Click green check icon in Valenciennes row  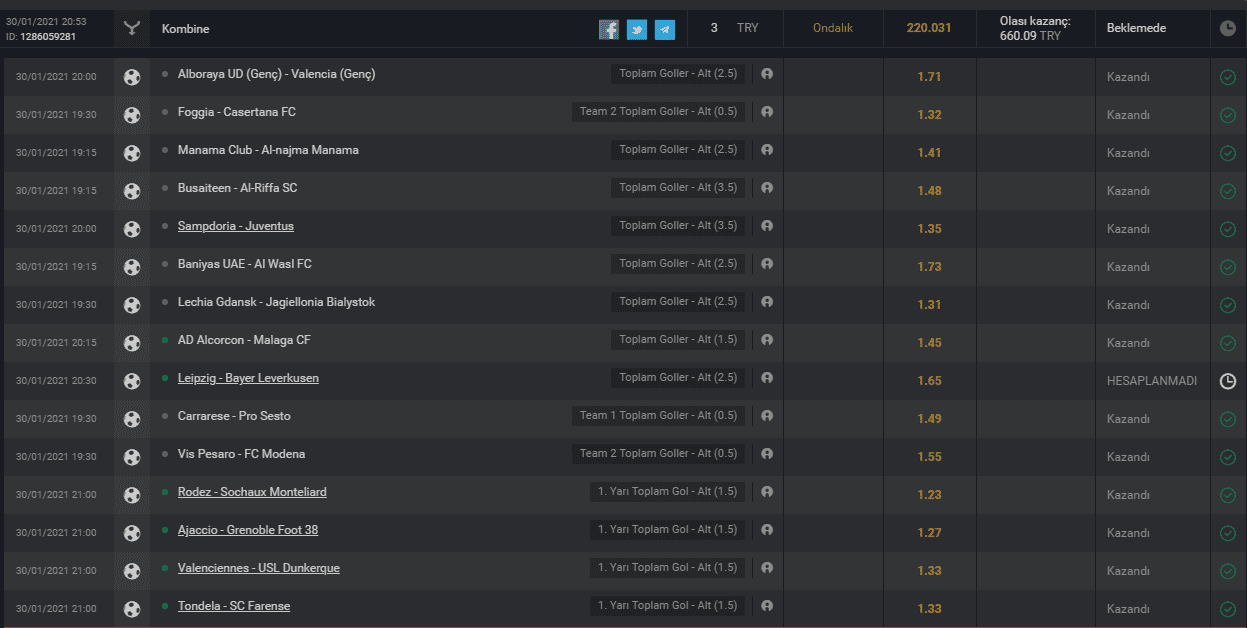1228,571
